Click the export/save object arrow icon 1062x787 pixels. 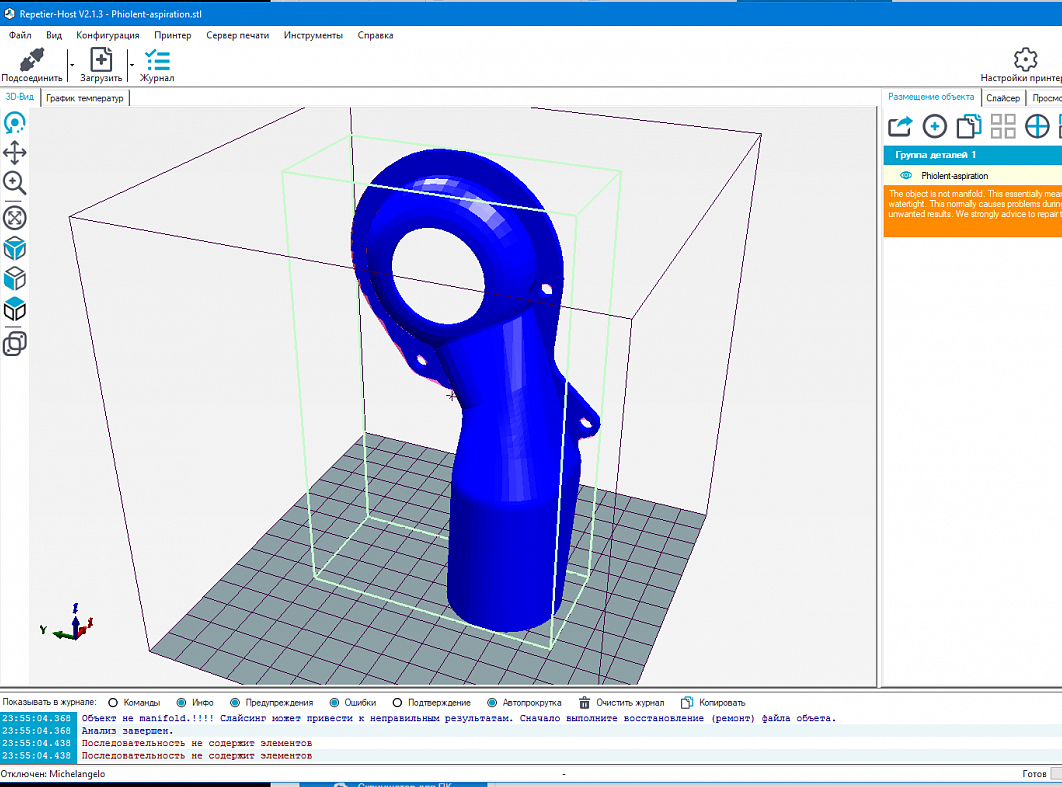point(900,126)
